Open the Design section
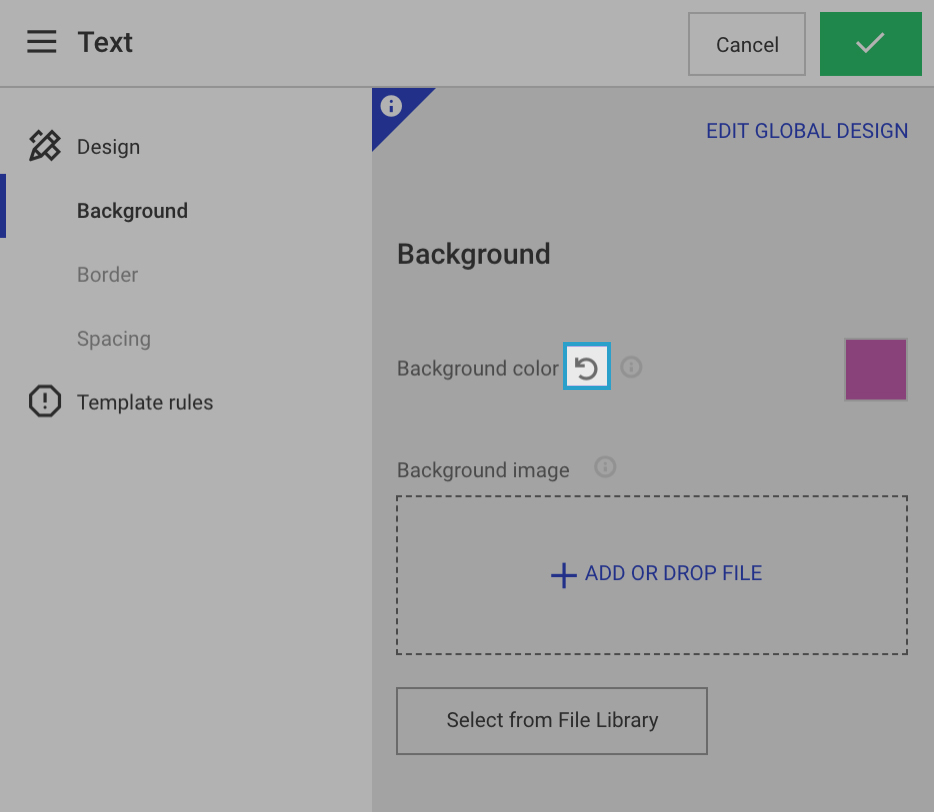This screenshot has height=812, width=934. (108, 147)
